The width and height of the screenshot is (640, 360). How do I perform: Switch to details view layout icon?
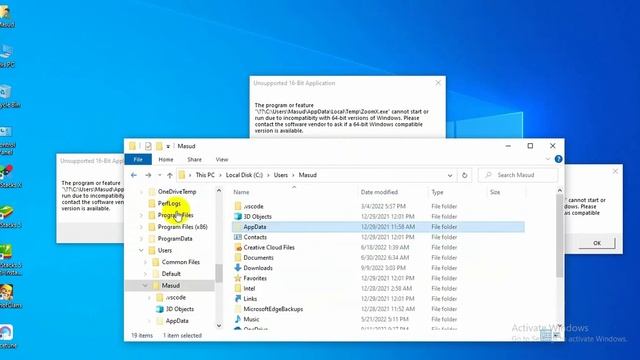(546, 336)
